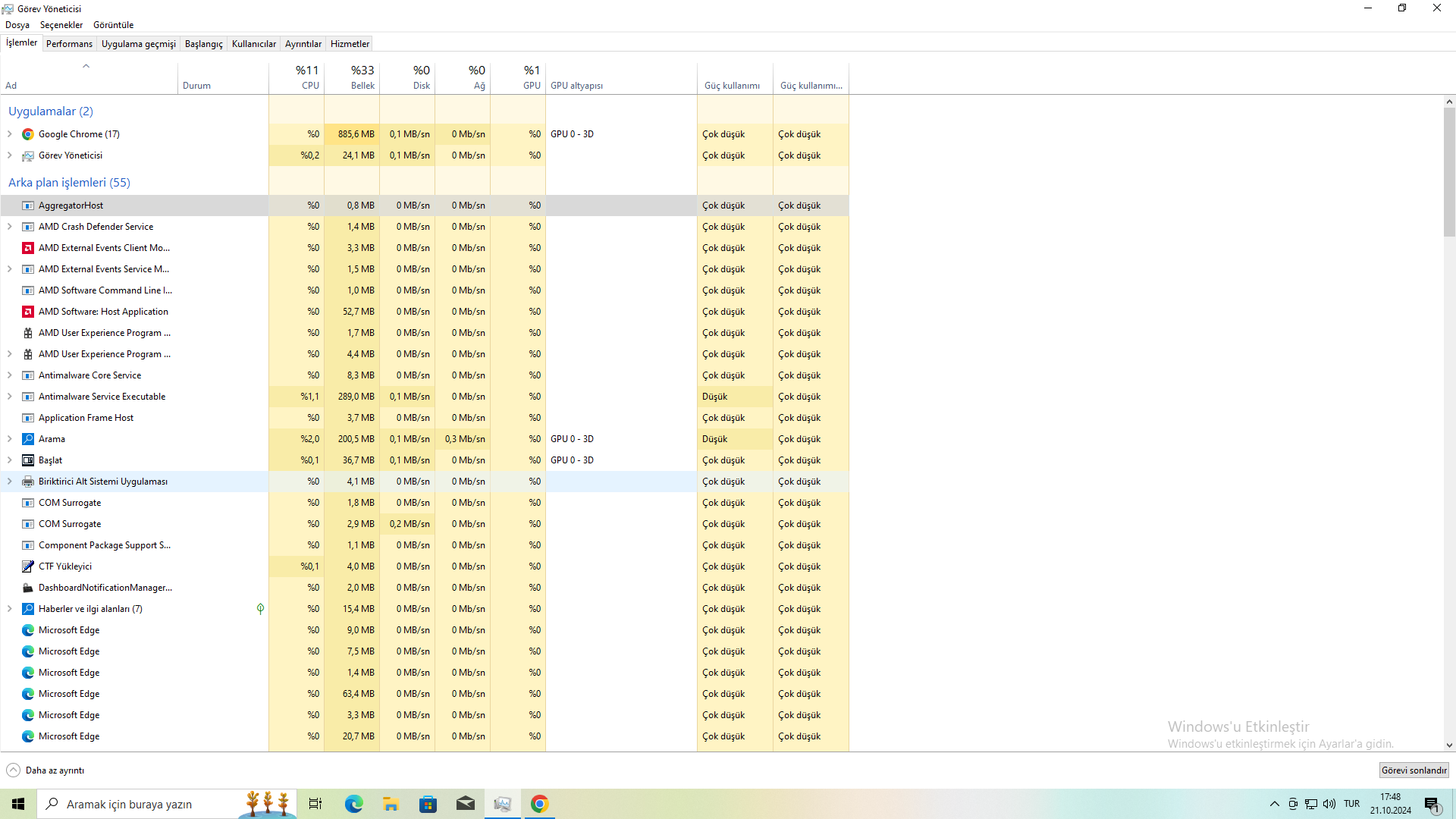Sort by the Ağ column header
The image size is (1456, 819).
click(x=463, y=78)
